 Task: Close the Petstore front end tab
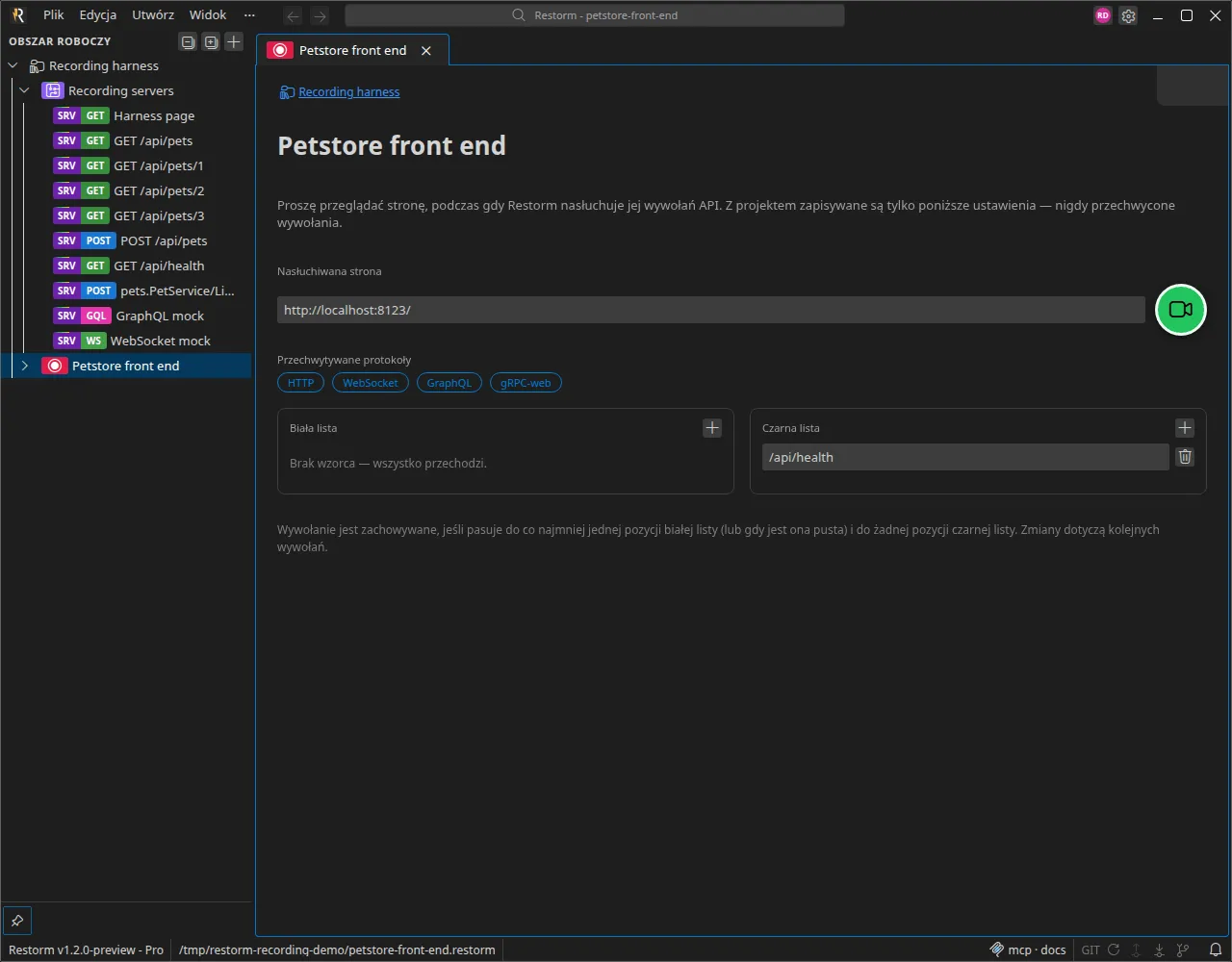click(426, 50)
